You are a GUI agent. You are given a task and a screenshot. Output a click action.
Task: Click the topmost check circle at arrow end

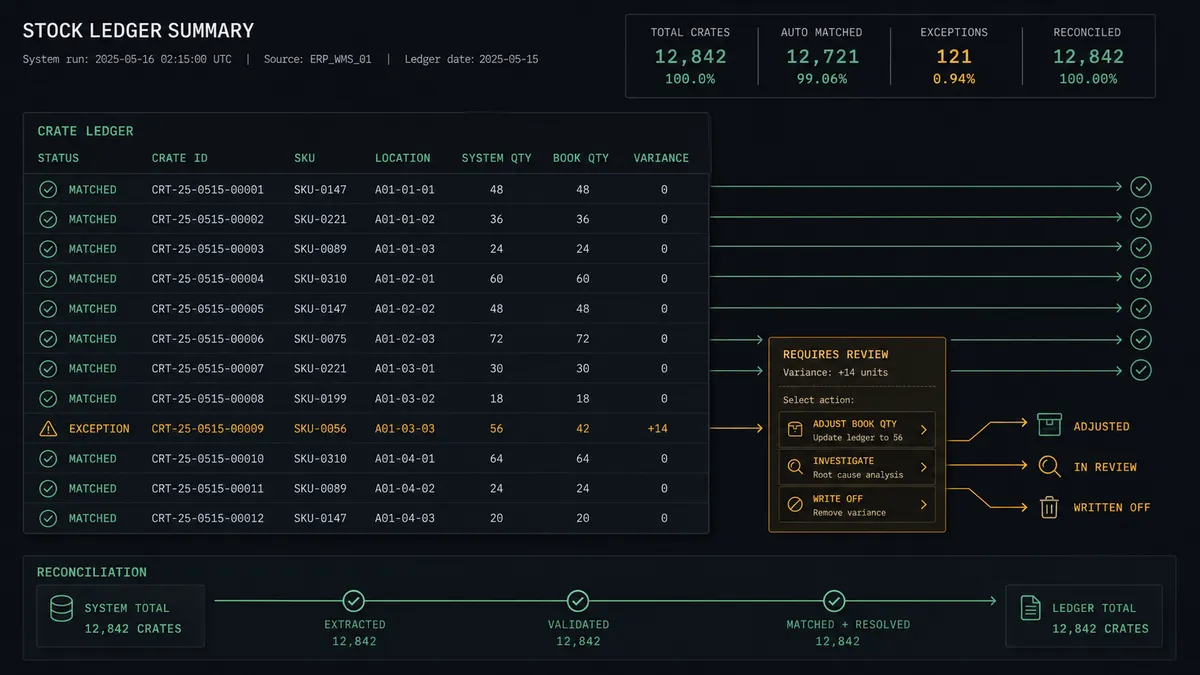point(1140,187)
